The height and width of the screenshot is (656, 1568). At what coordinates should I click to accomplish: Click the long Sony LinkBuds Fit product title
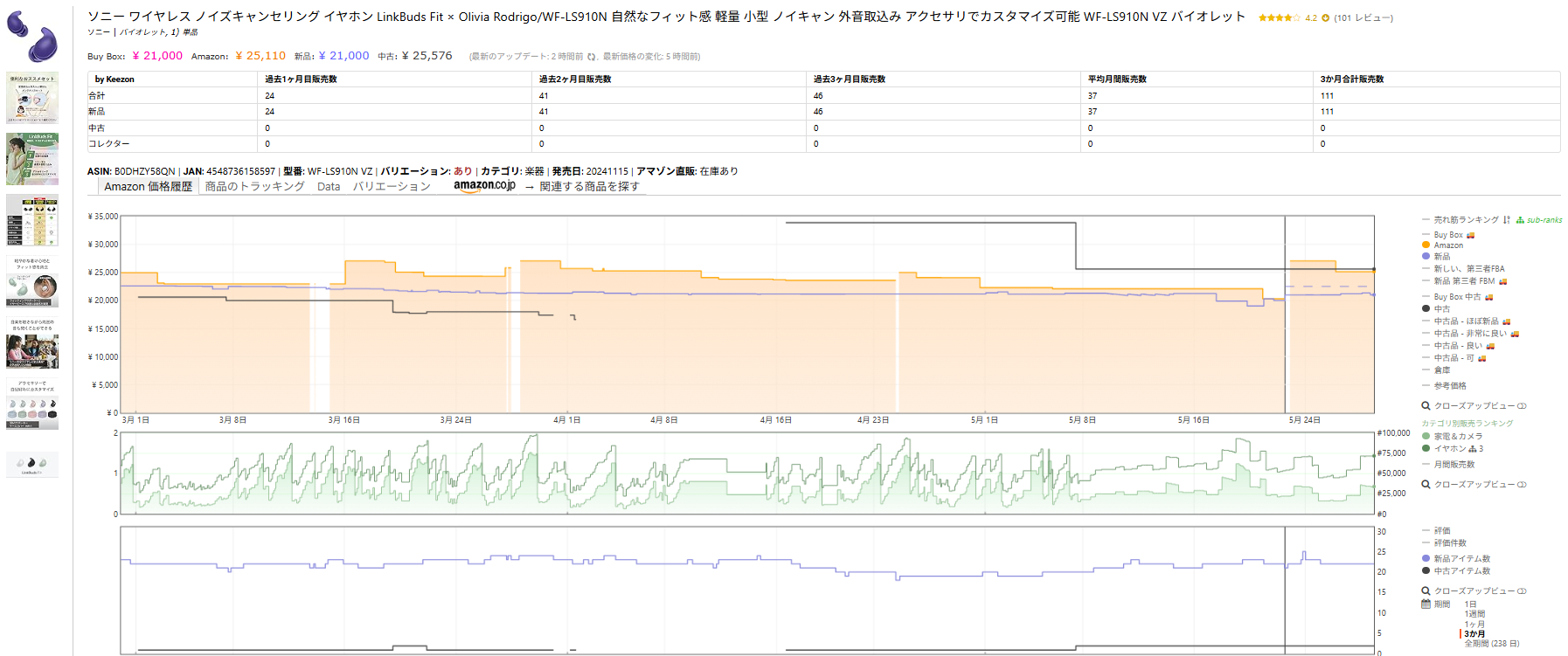[666, 17]
